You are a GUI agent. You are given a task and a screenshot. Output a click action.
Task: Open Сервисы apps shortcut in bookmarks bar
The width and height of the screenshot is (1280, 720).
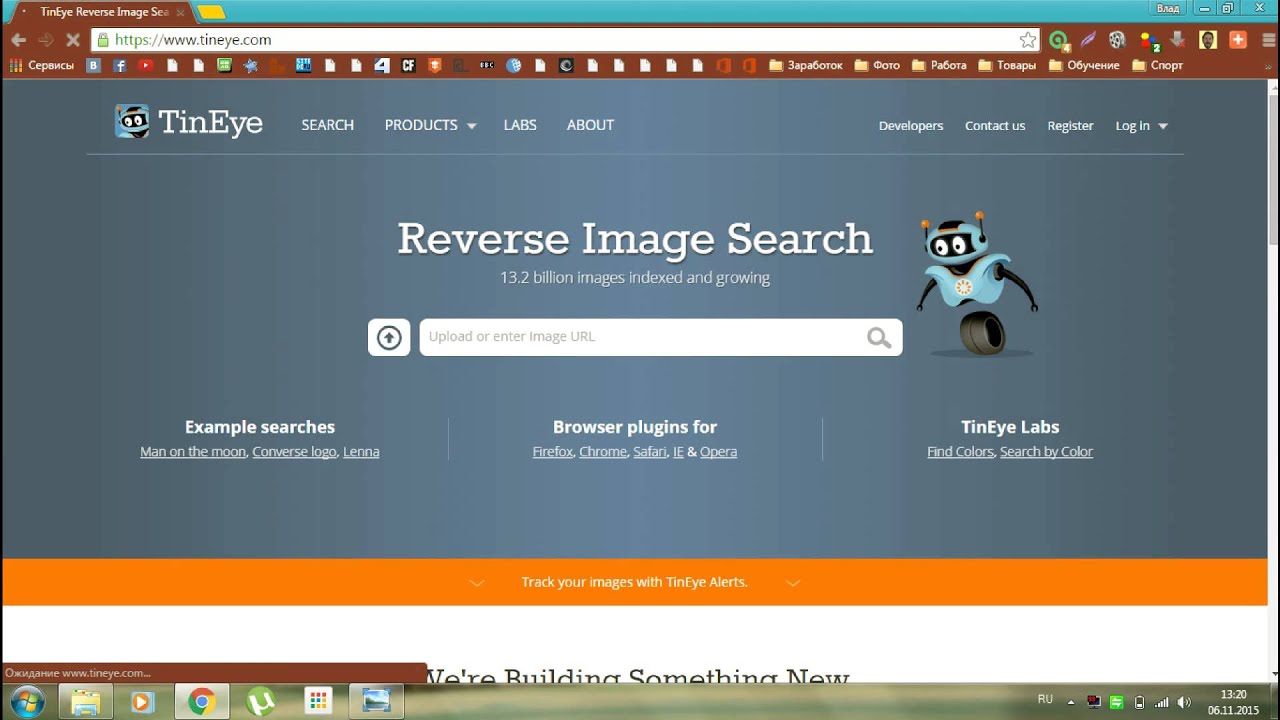(42, 66)
